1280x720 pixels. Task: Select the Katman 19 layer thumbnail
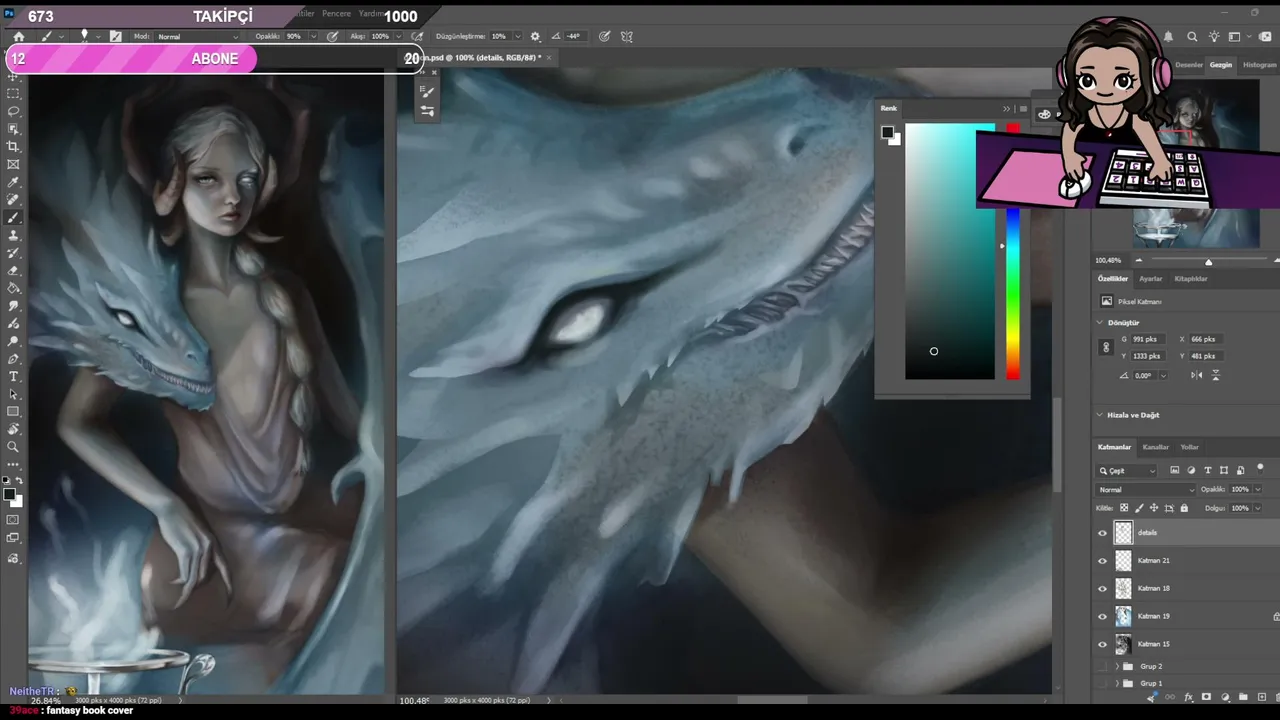pos(1123,617)
